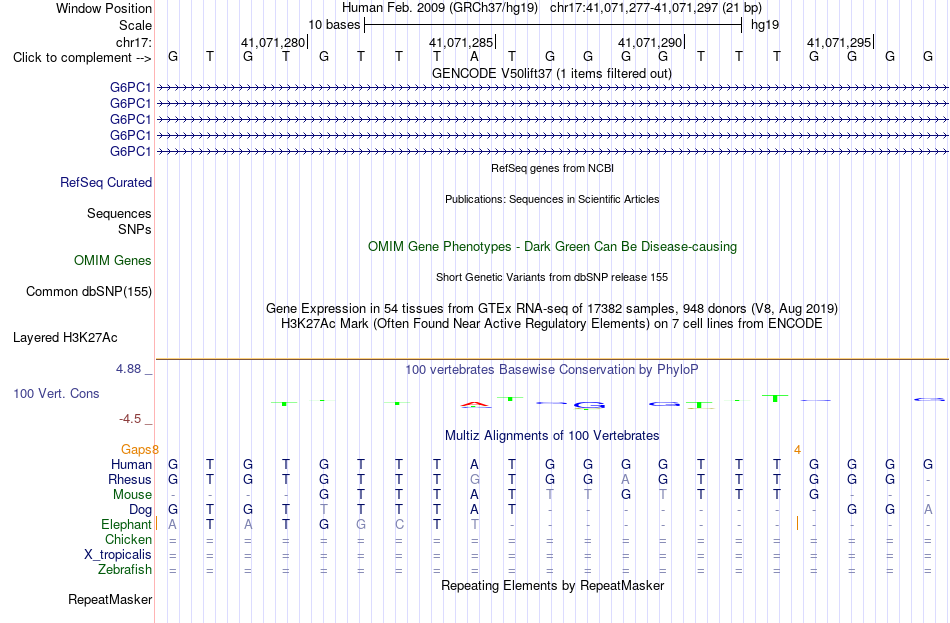Viewport: 950px width, 623px height.
Task: Open the Common dbSNP(155) track label
Action: [x=88, y=292]
